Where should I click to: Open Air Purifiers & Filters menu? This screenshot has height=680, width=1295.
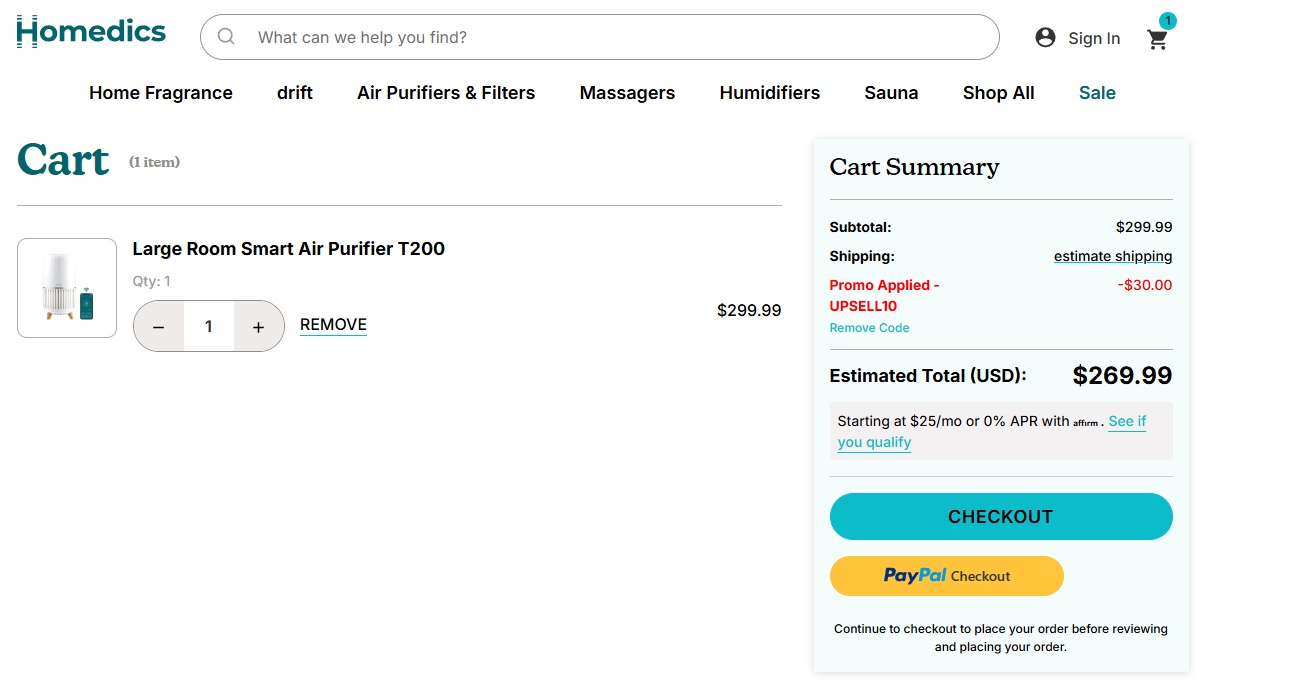pos(446,93)
